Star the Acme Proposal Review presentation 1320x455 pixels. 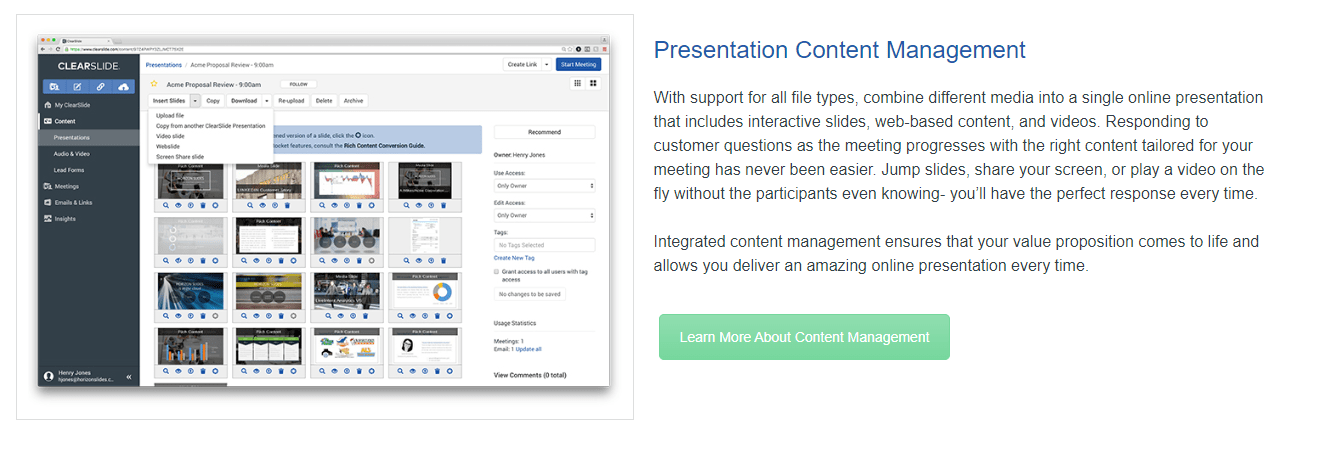pos(154,84)
